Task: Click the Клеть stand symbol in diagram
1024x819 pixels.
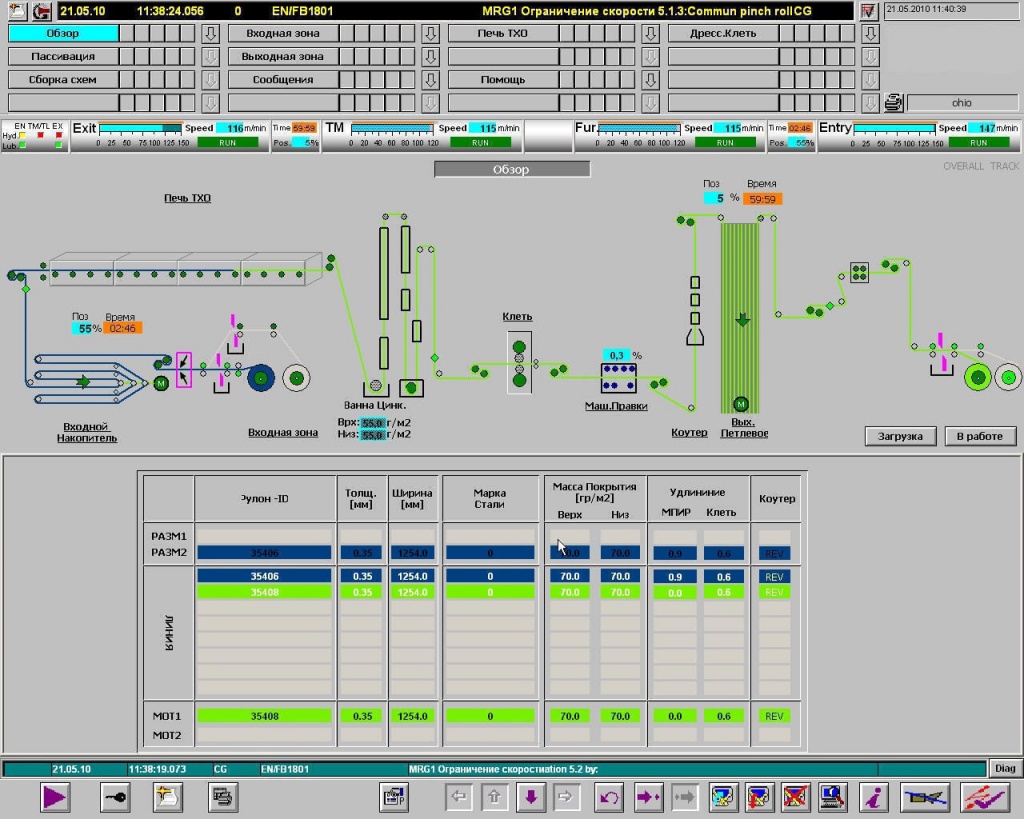Action: tap(519, 363)
